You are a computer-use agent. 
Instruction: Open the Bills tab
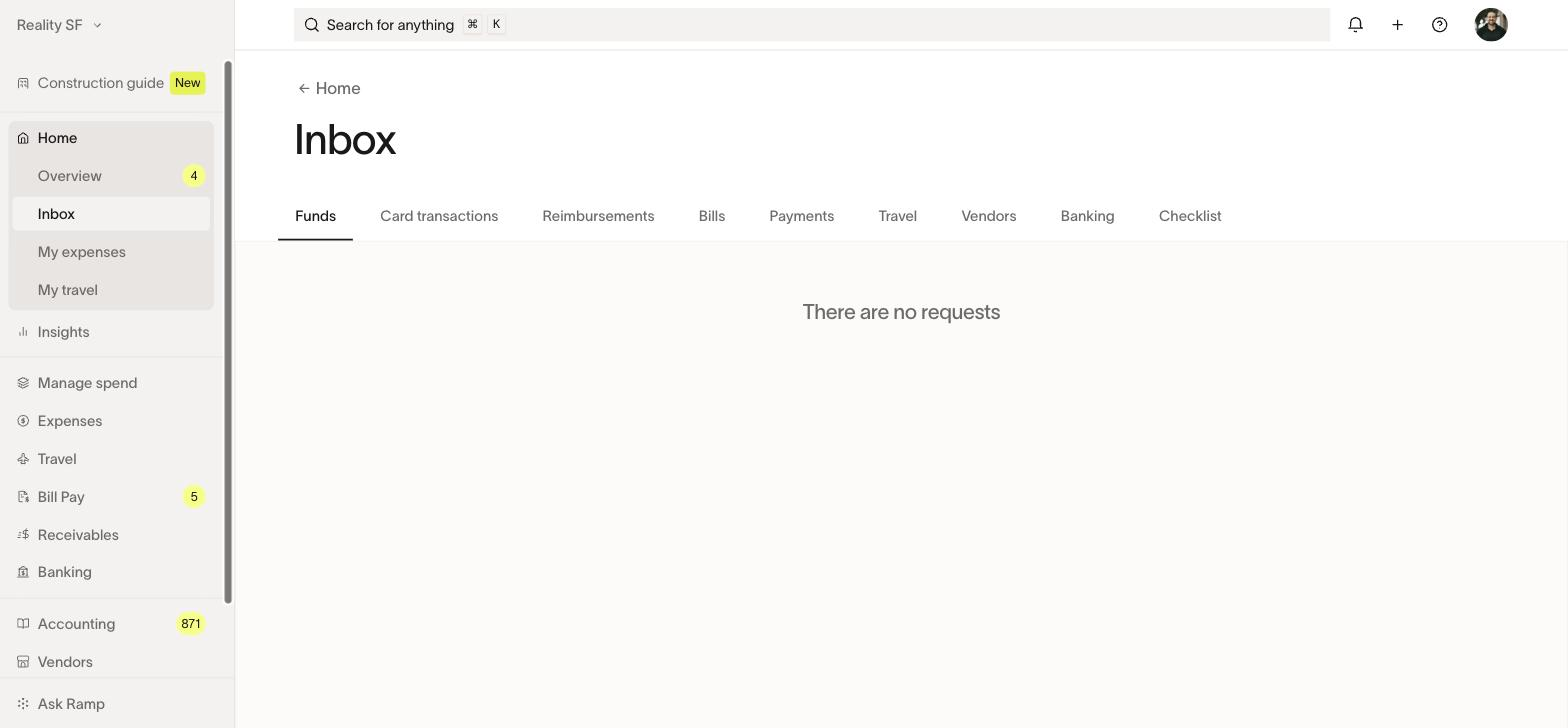pyautogui.click(x=711, y=216)
